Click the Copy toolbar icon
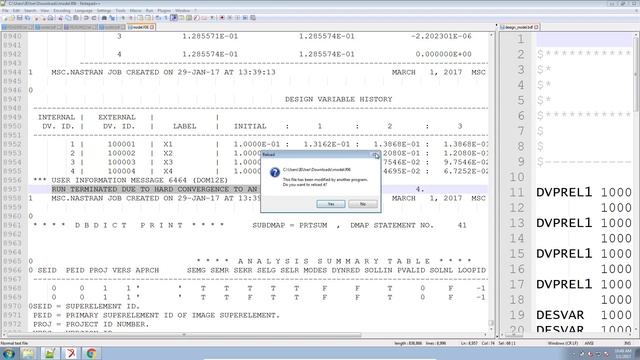Screen dimensions: 640x360 68,18
